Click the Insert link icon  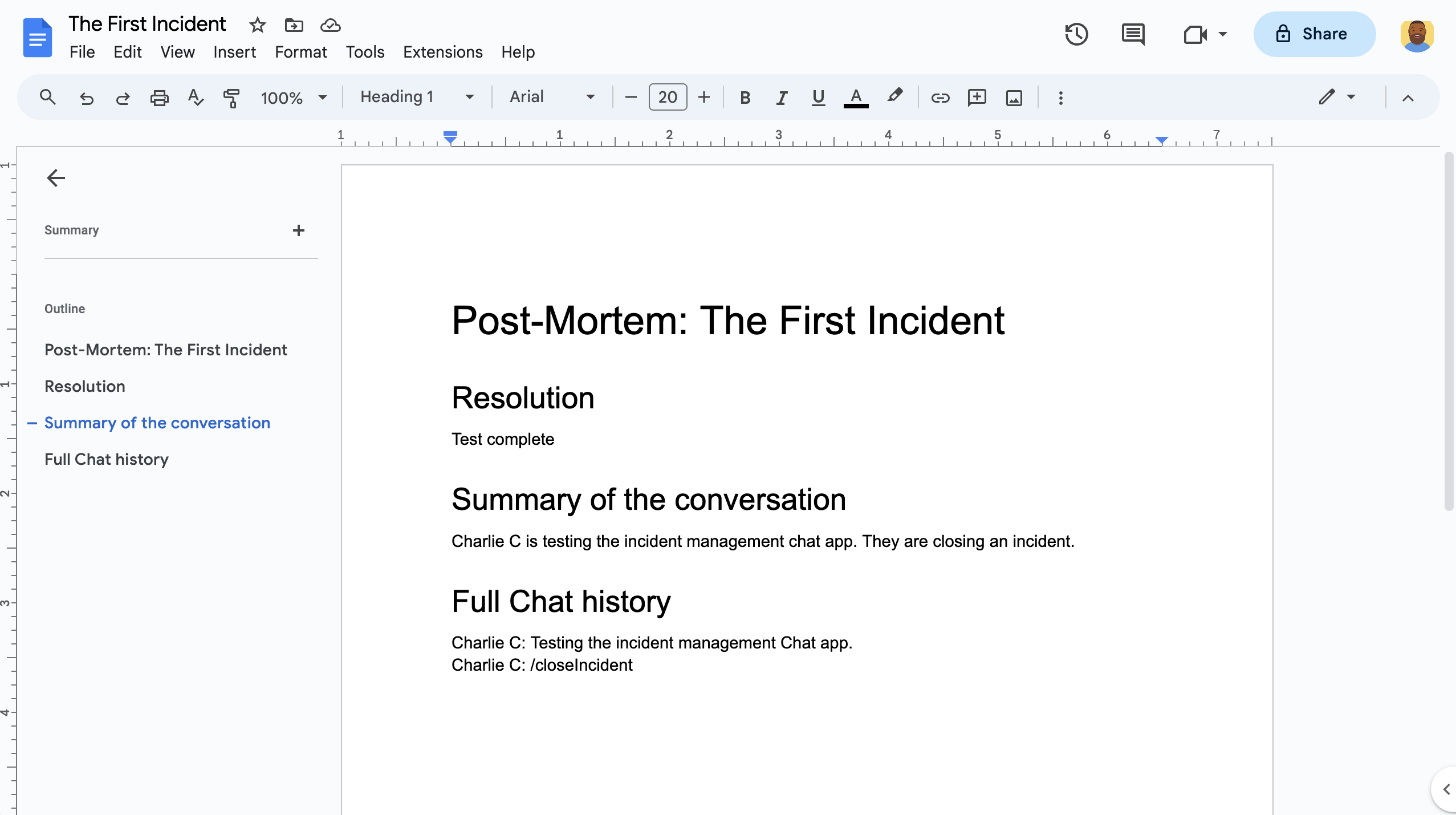point(939,97)
